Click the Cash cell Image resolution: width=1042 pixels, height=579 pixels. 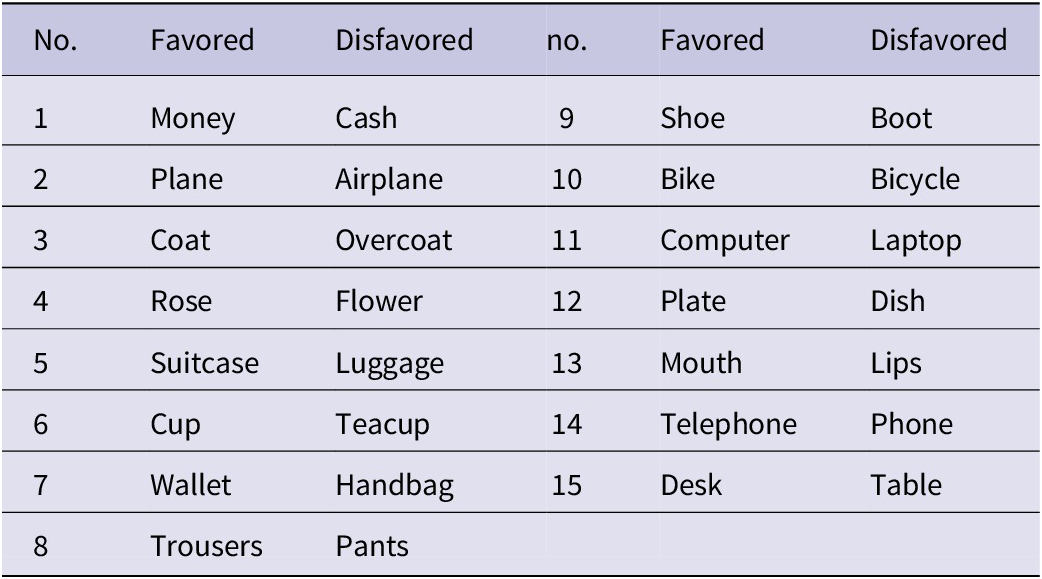(366, 118)
